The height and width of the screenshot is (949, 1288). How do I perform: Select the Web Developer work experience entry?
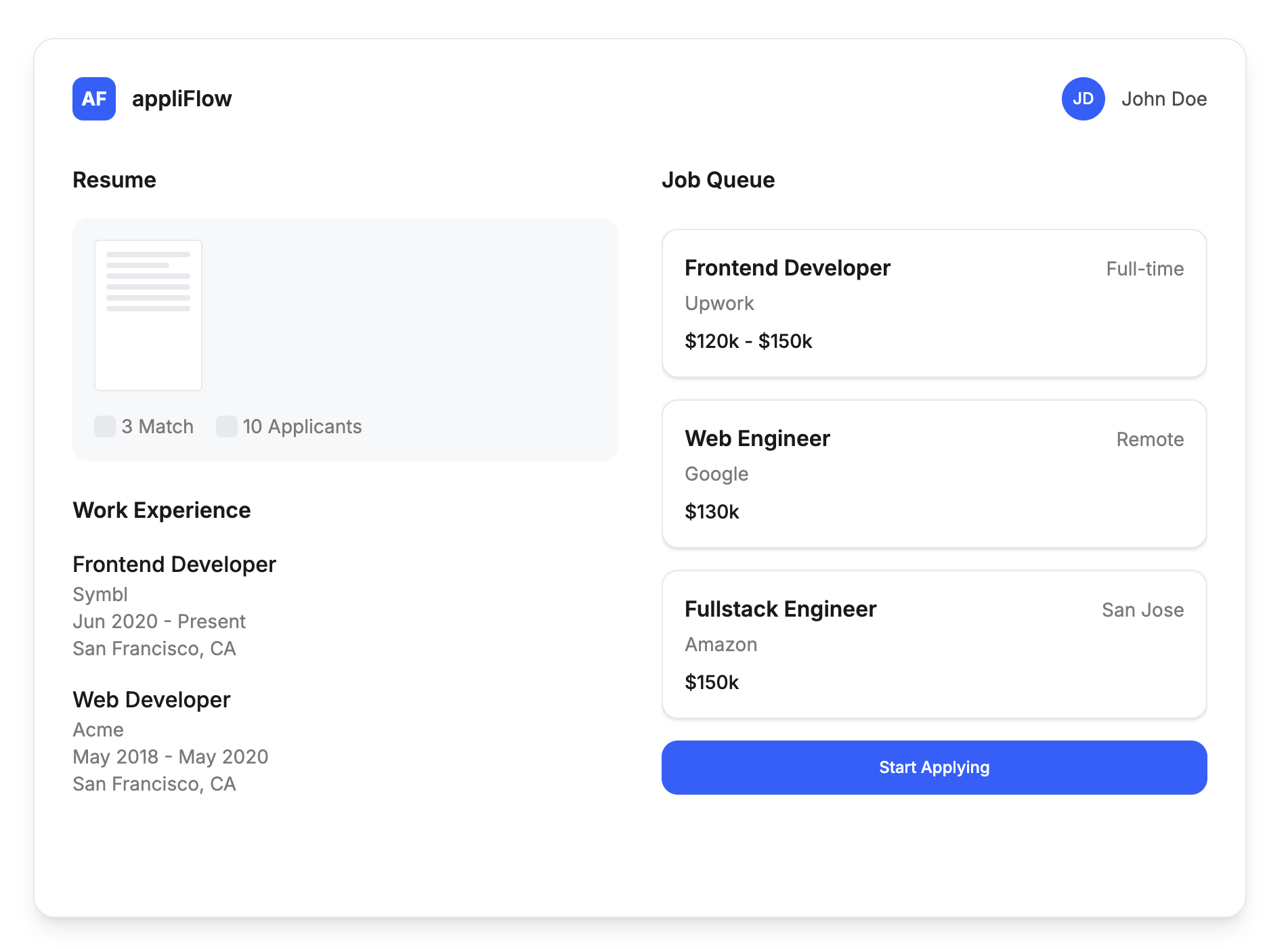[152, 700]
